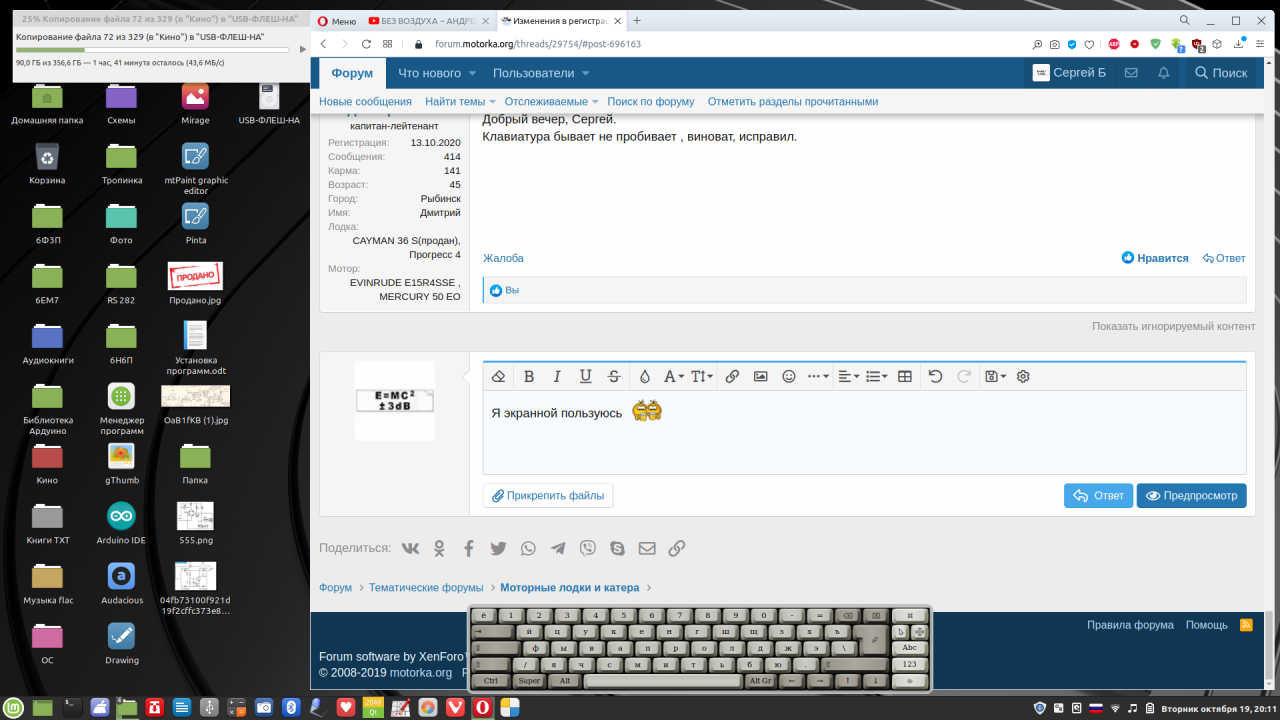Open the alerts bell icon in forum header
The height and width of the screenshot is (720, 1280).
(1163, 73)
